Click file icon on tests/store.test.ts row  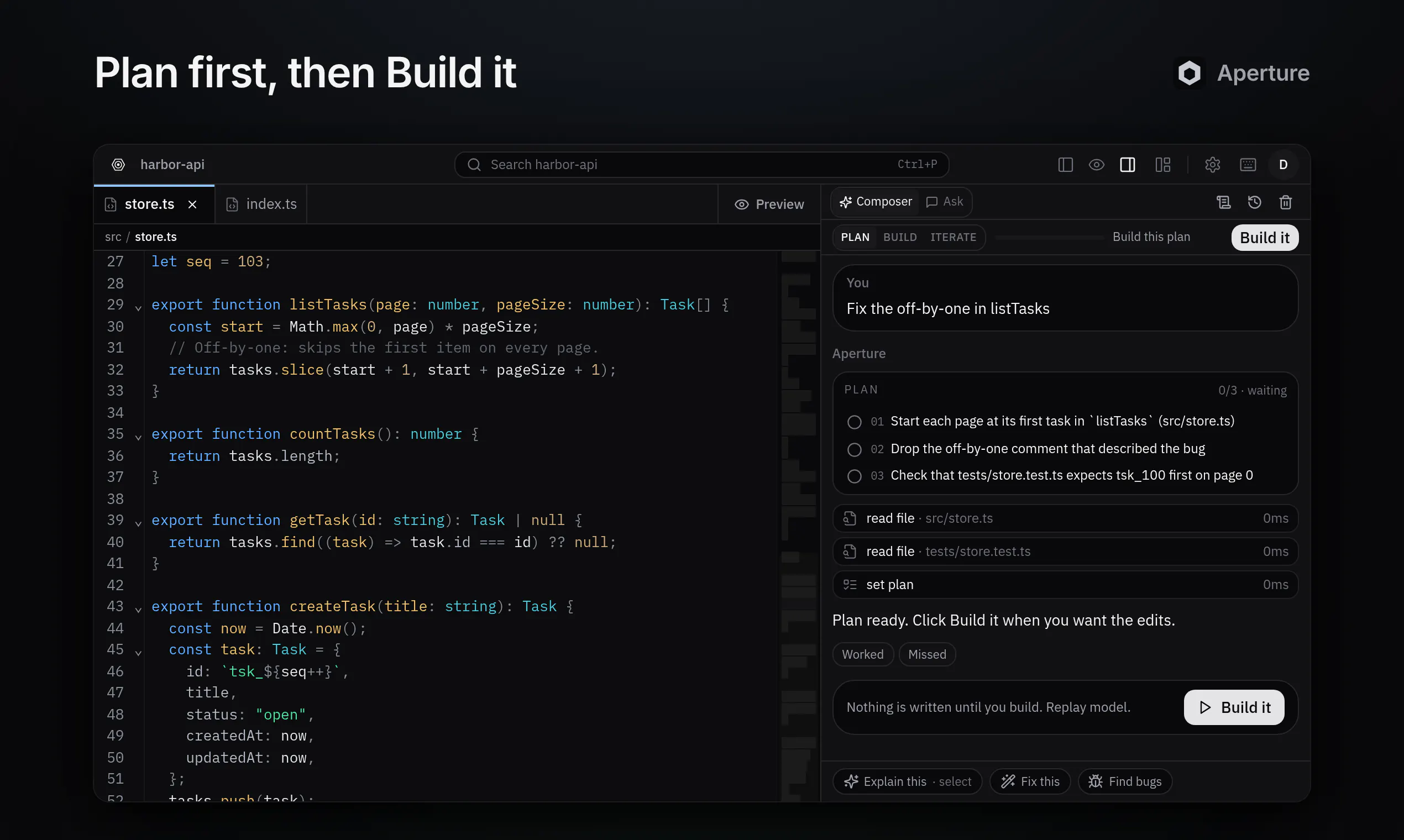coord(850,552)
